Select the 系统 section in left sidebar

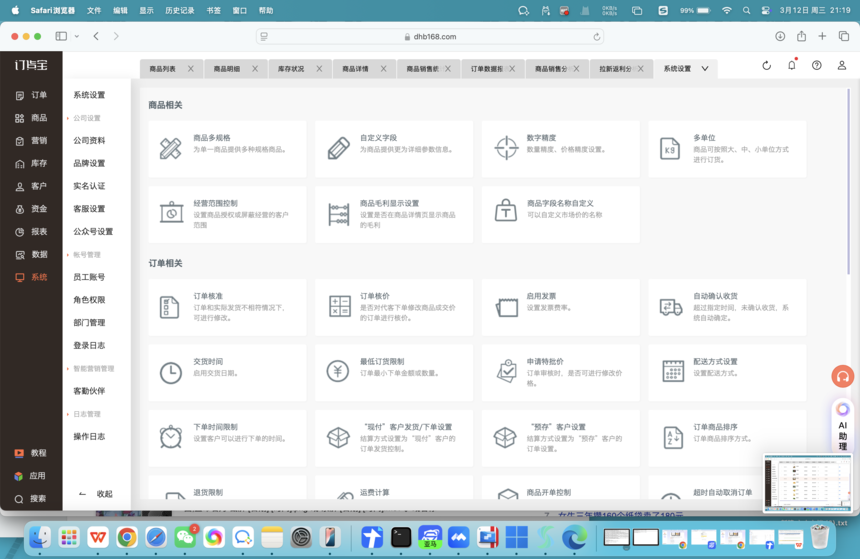pos(31,278)
